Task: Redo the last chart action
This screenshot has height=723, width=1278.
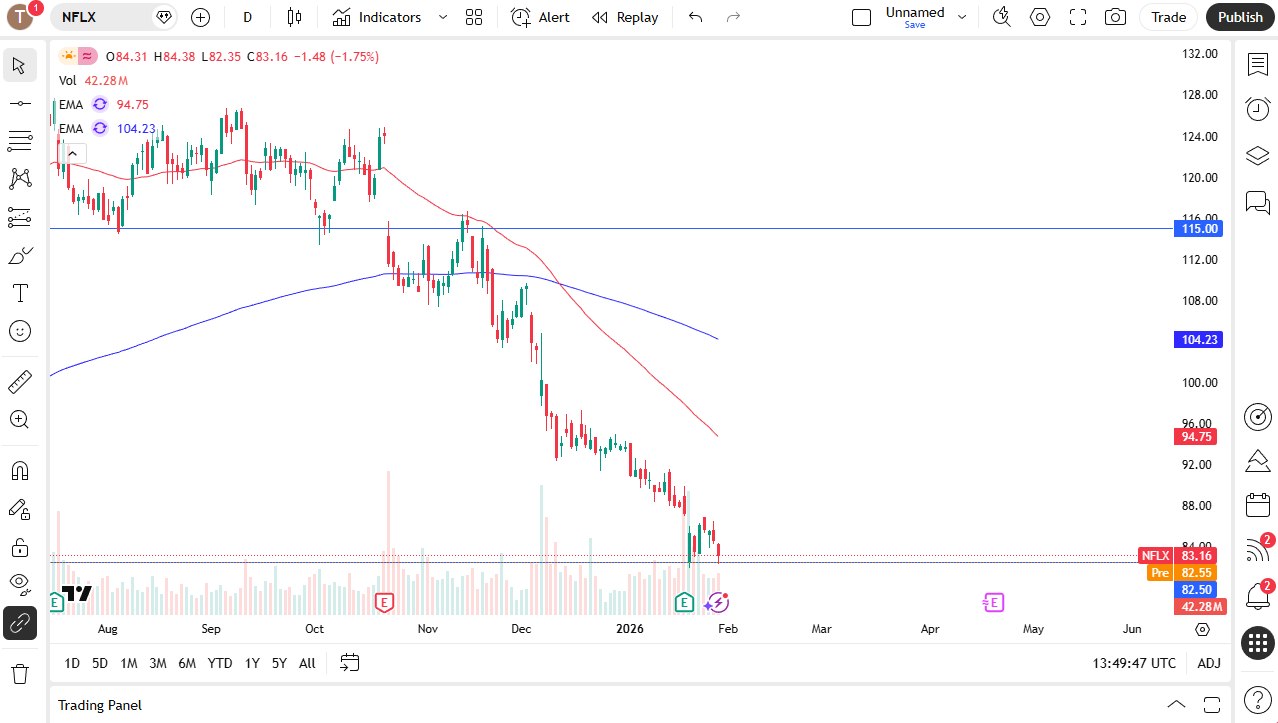Action: (733, 17)
